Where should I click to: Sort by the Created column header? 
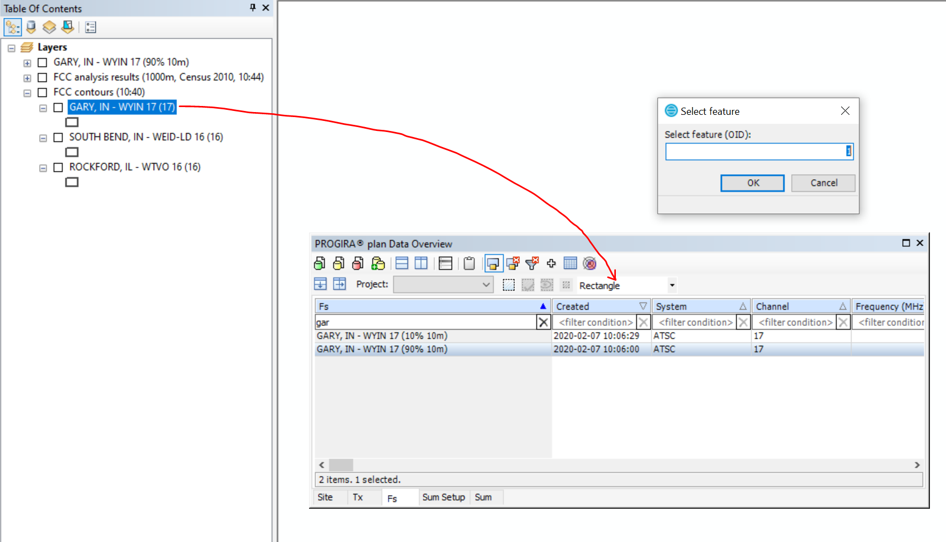(601, 307)
